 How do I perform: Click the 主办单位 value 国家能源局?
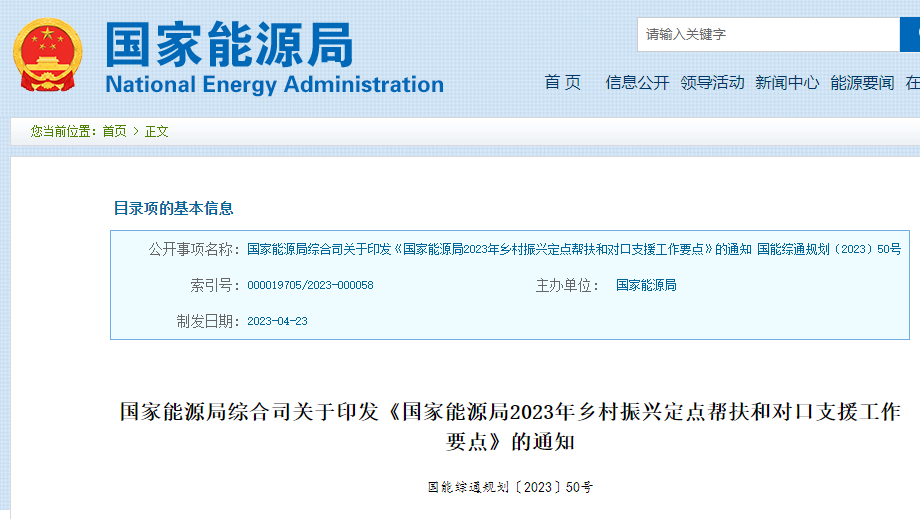click(x=646, y=285)
